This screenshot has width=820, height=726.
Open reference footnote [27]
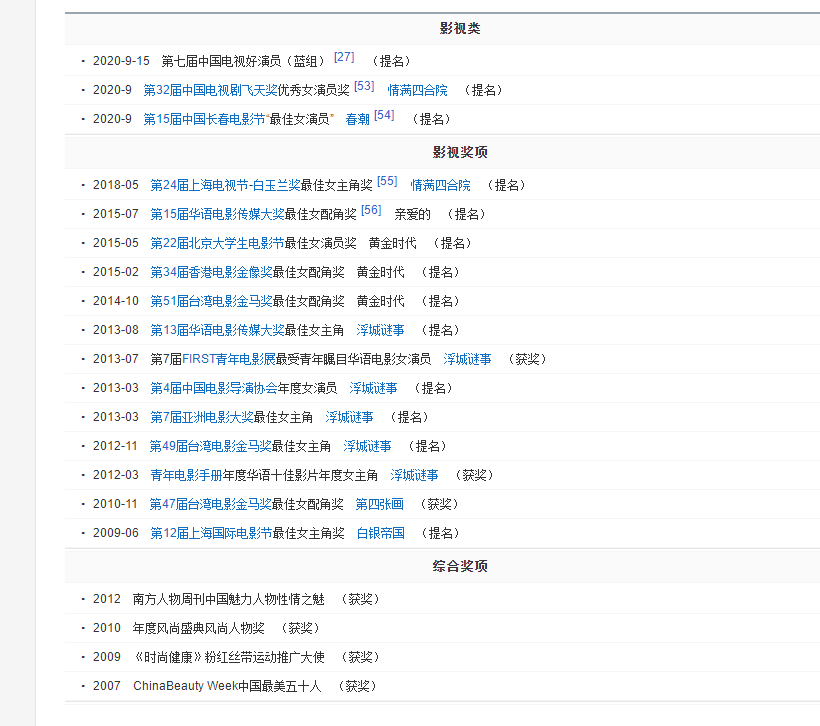[x=344, y=57]
